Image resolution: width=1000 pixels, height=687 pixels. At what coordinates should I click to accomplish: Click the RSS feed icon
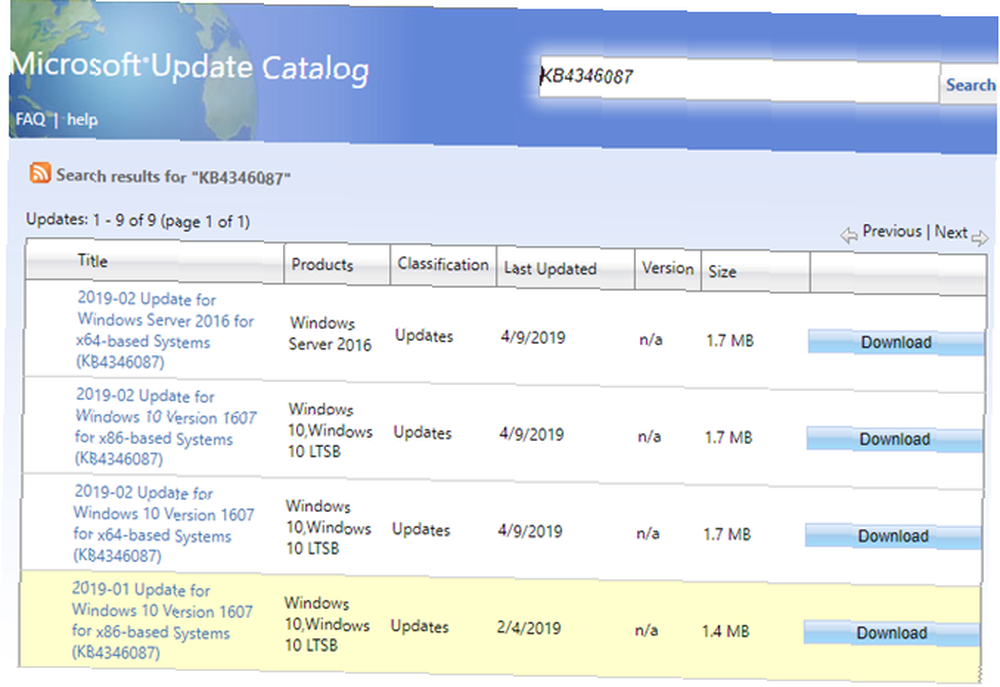pyautogui.click(x=40, y=172)
